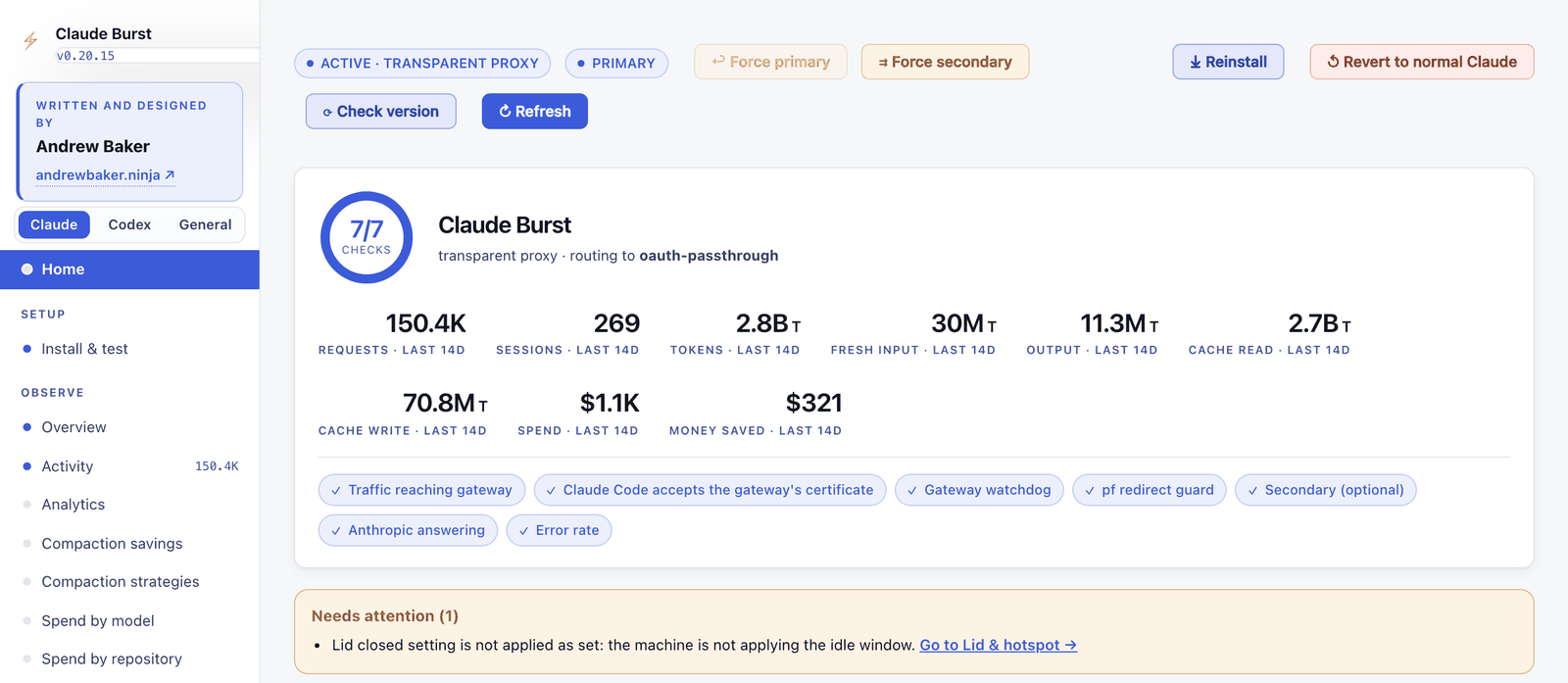Viewport: 1568px width, 683px height.
Task: Click the Secondary (optional) check chip
Action: [x=1325, y=490]
